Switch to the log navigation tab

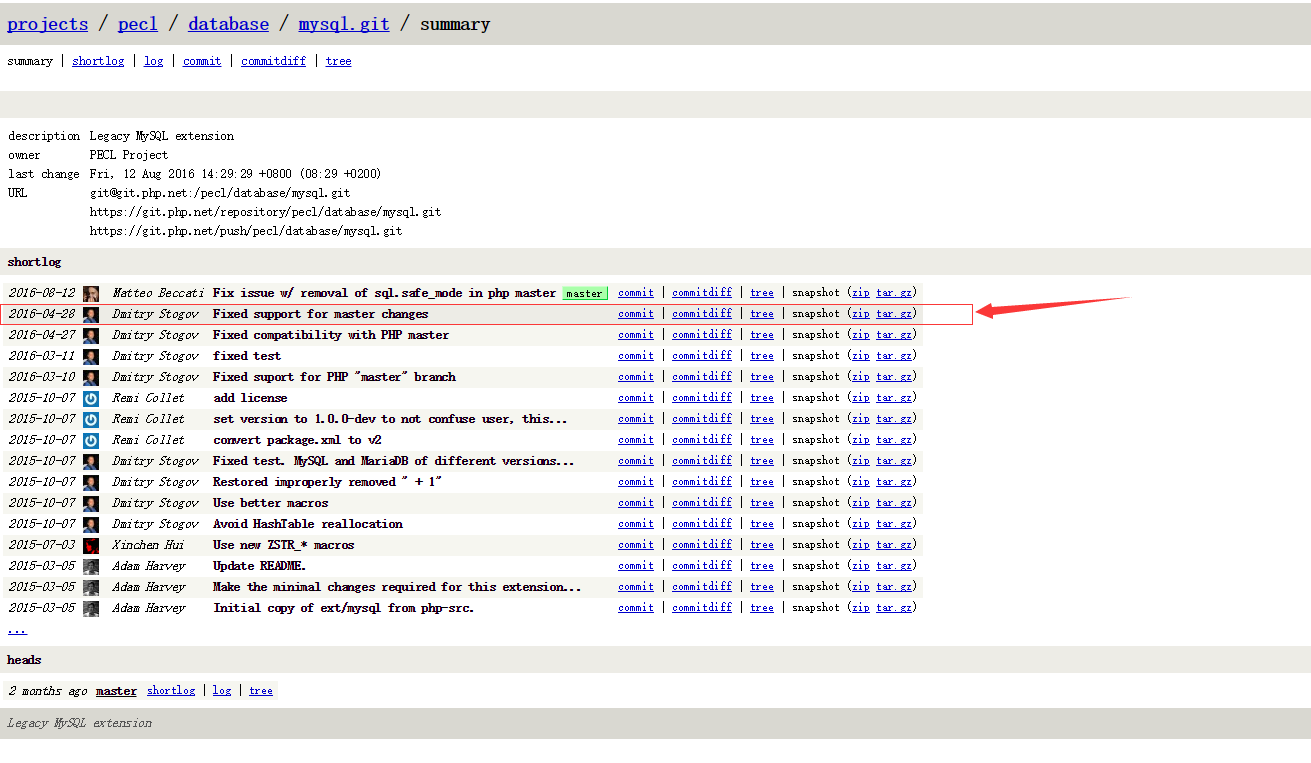(153, 61)
